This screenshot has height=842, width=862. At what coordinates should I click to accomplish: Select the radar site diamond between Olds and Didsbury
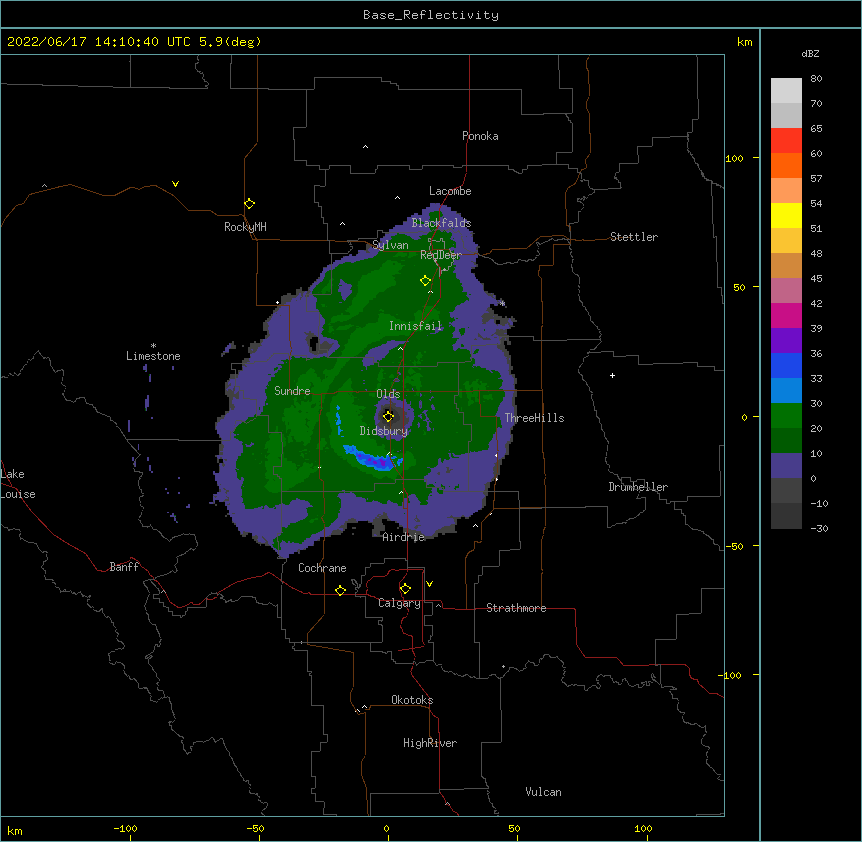[x=388, y=416]
